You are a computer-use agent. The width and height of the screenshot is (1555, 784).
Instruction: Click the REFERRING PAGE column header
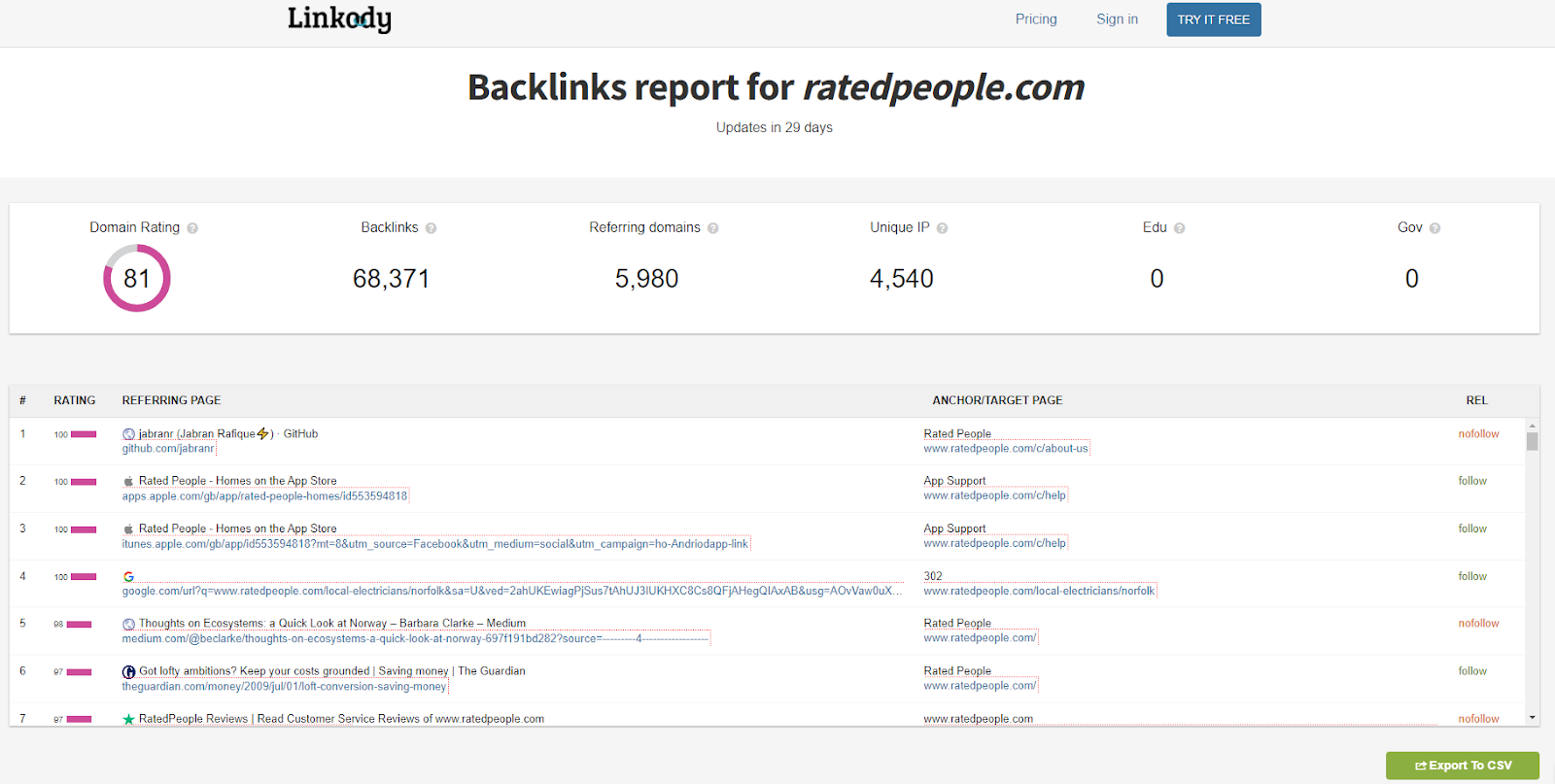click(171, 400)
